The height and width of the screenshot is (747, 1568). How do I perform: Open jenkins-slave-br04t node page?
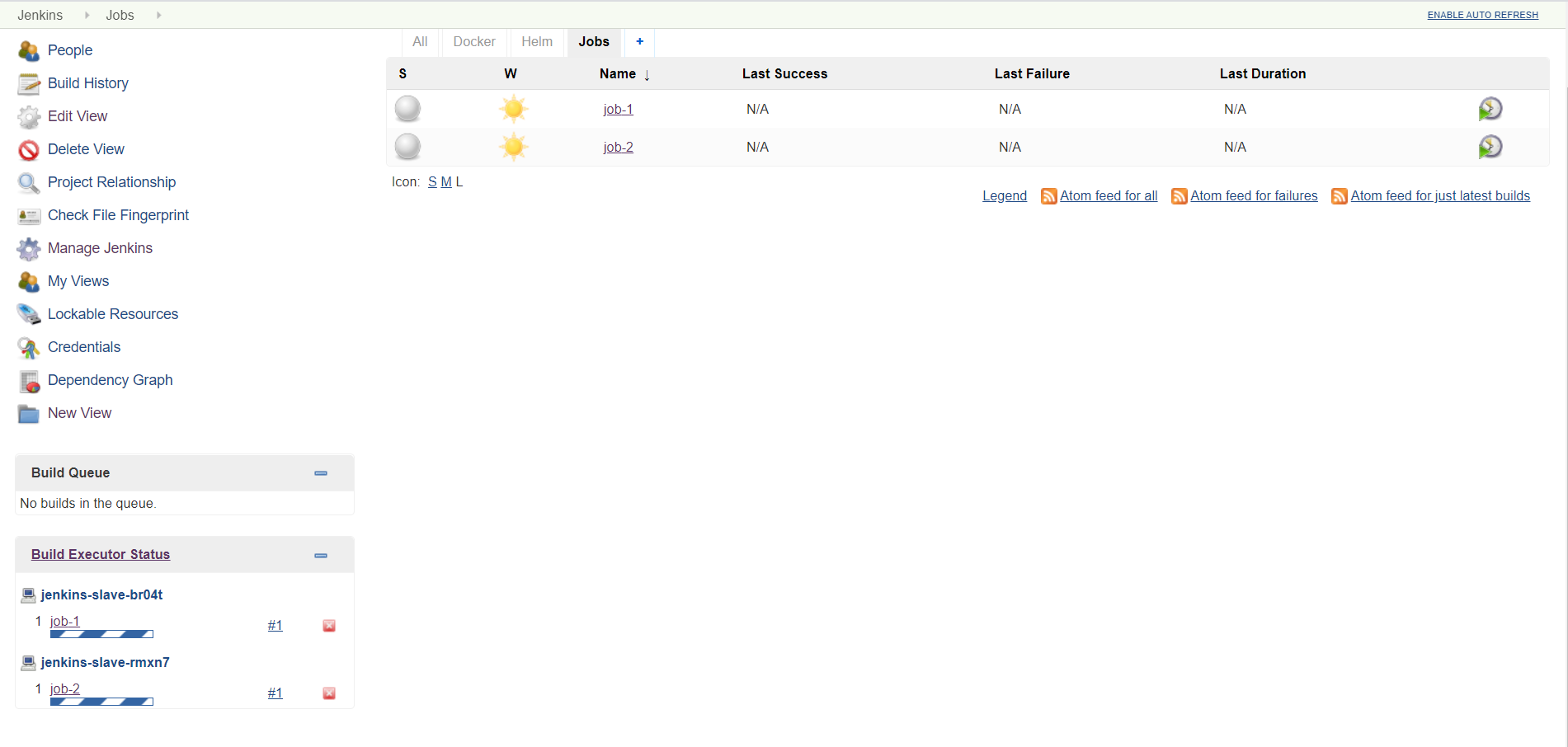101,595
